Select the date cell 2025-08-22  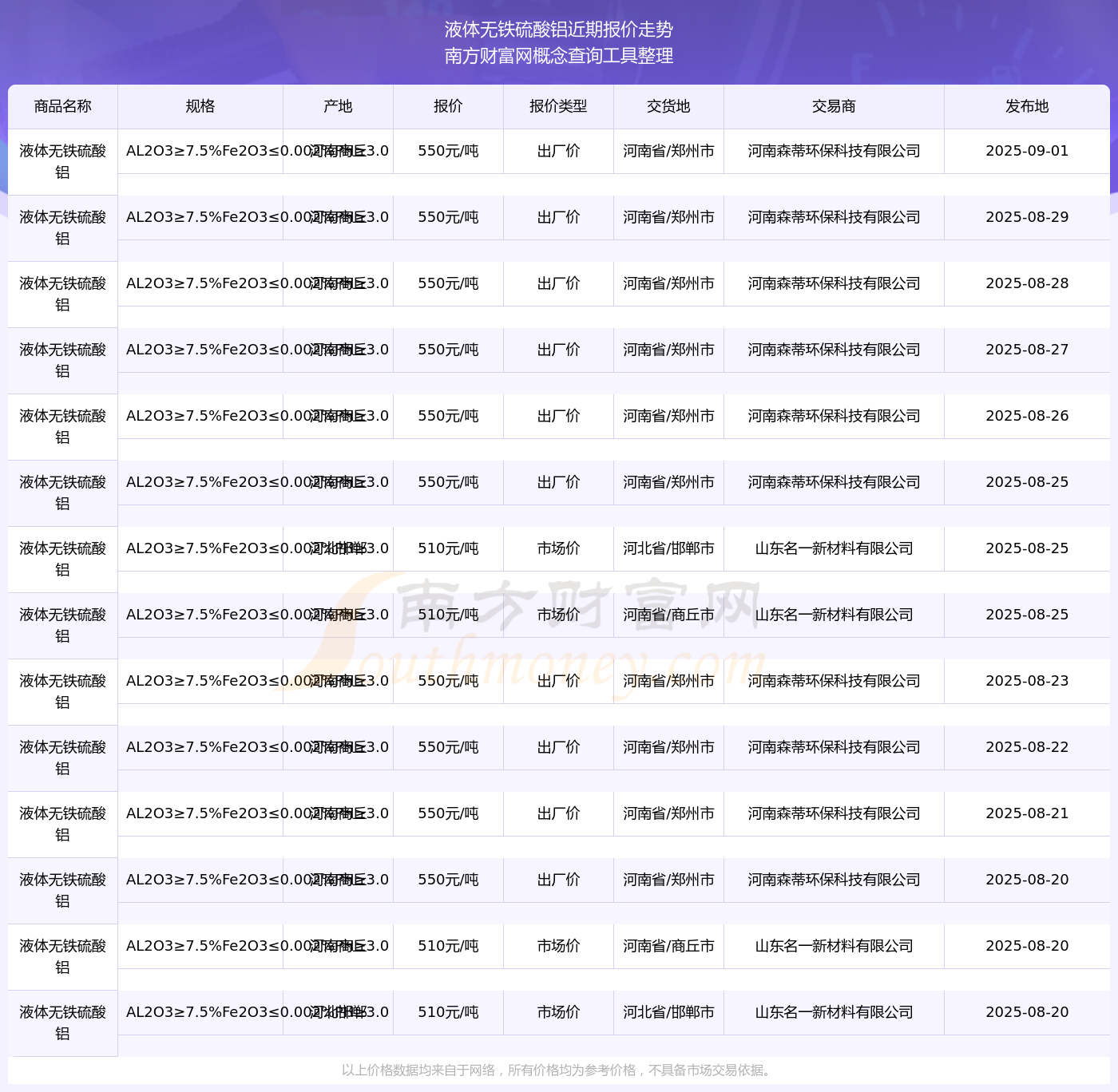[1027, 747]
